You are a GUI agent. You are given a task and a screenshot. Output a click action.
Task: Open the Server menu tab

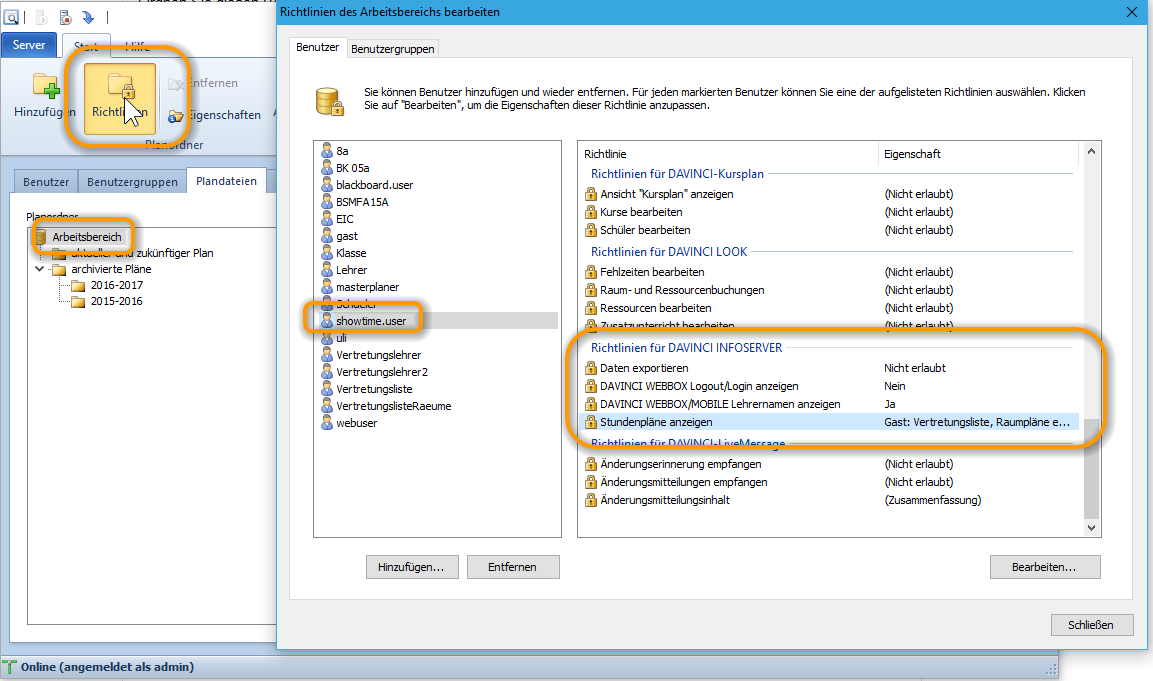[x=29, y=45]
